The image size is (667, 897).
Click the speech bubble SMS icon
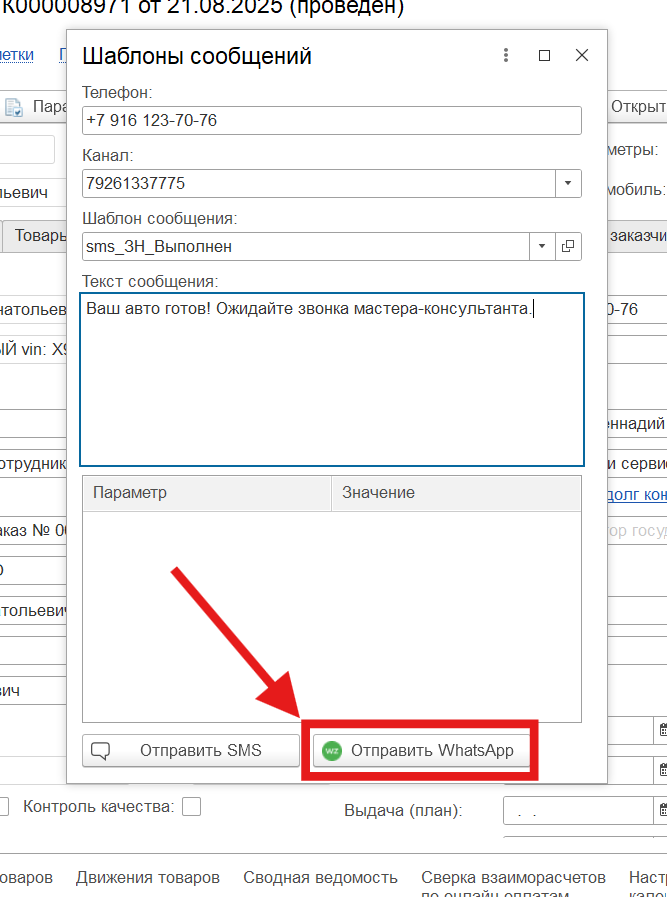click(x=100, y=750)
